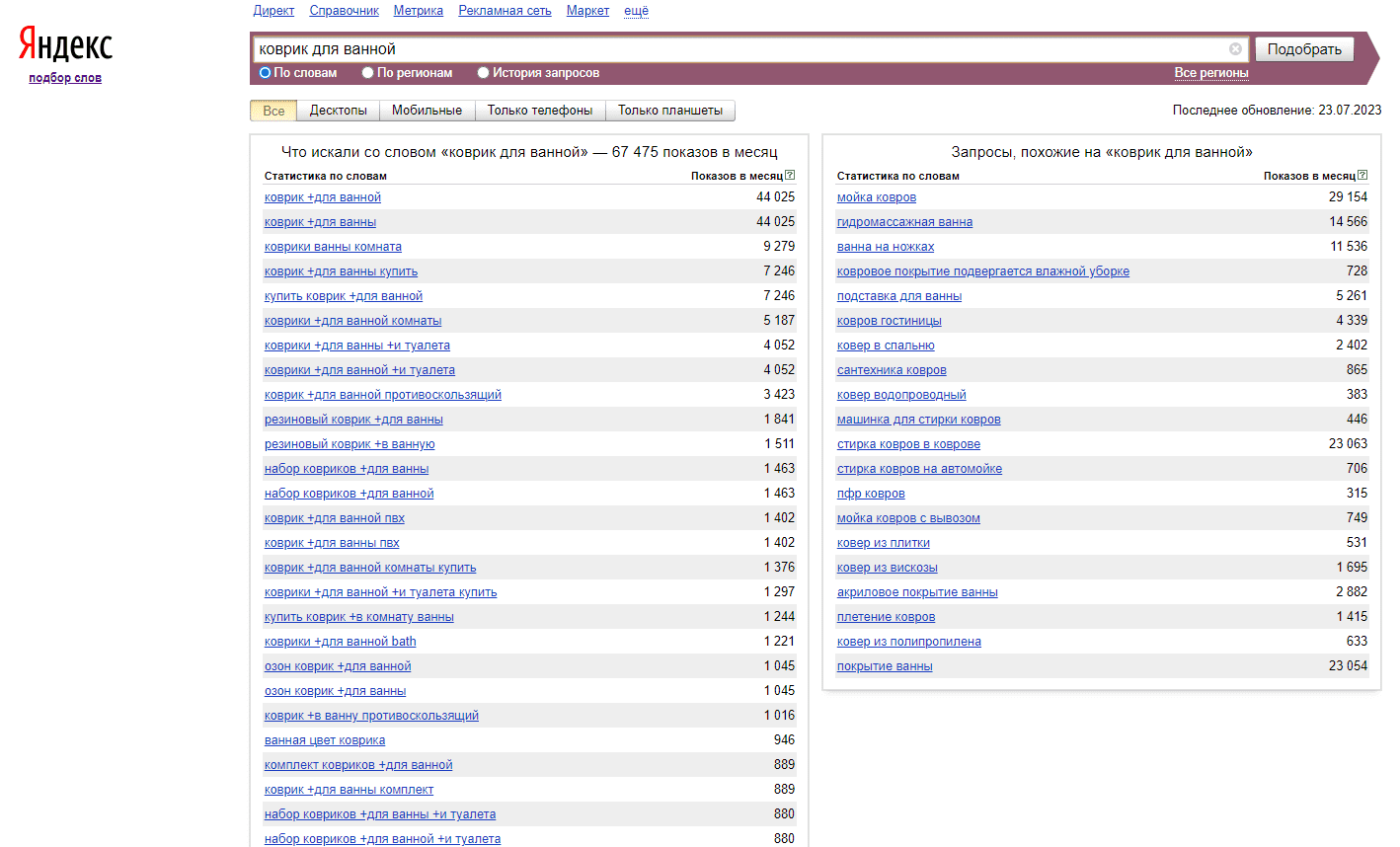The height and width of the screenshot is (847, 1400).
Task: Open similar query 'машинка для стирки ковров'
Action: (919, 420)
